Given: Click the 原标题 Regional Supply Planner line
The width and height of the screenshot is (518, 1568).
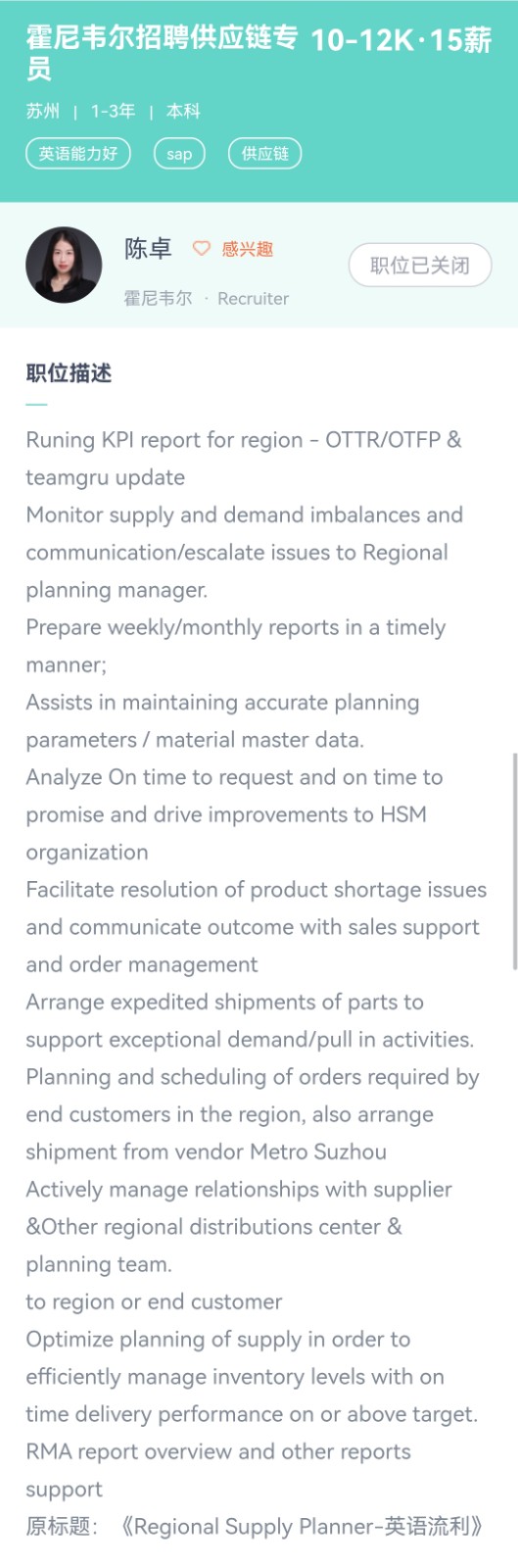Looking at the screenshot, I should 255,1527.
